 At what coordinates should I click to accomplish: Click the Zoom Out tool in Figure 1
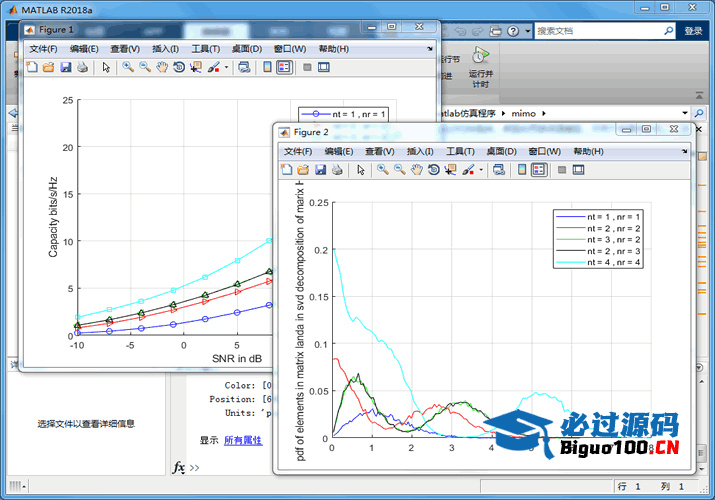145,68
